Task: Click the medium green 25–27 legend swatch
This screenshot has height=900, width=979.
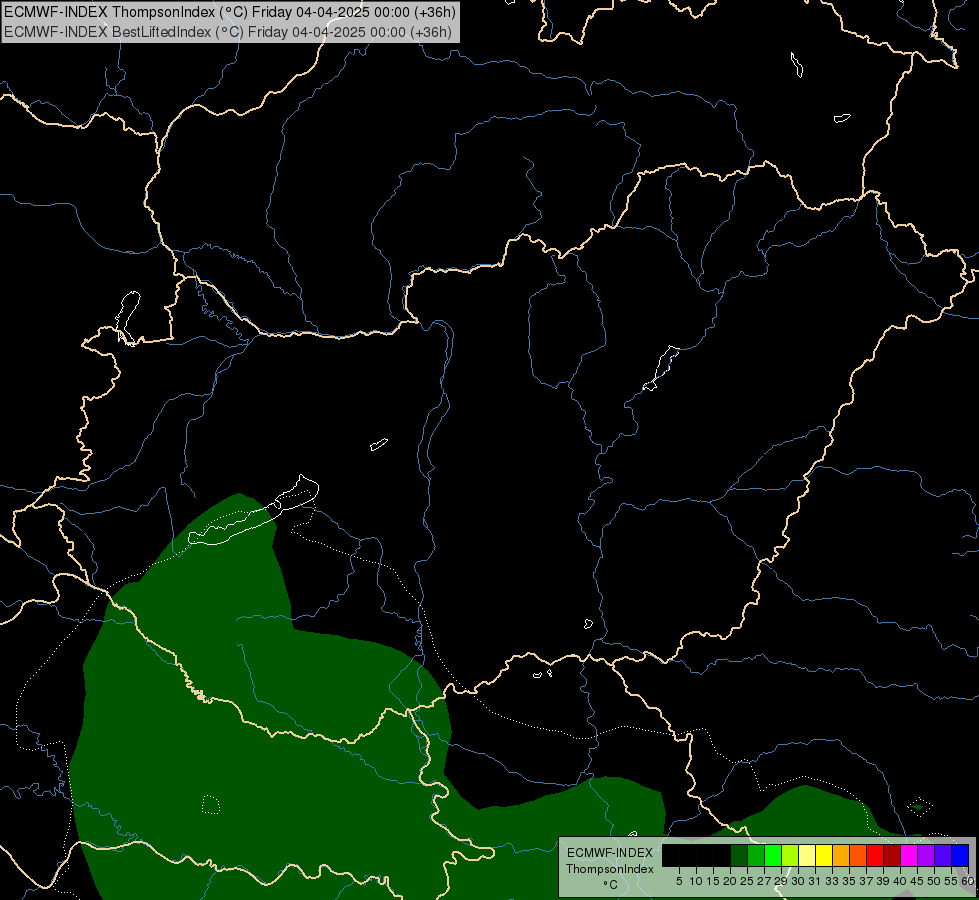Action: click(756, 855)
